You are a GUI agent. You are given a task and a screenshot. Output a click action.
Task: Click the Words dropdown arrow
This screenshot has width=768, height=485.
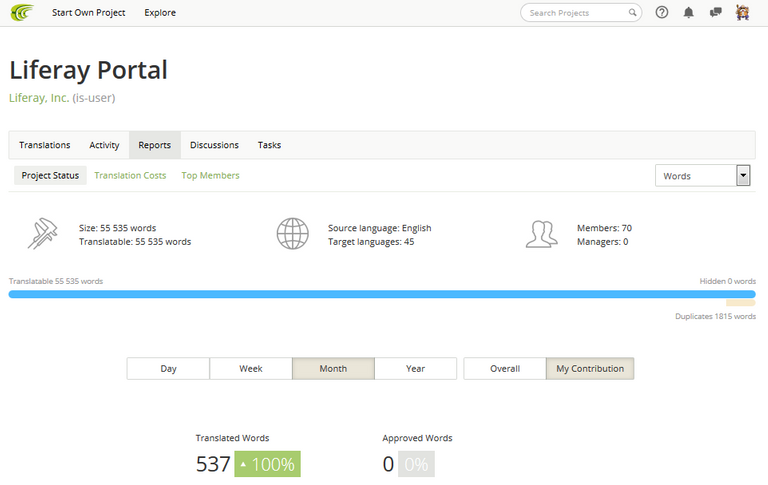743,176
